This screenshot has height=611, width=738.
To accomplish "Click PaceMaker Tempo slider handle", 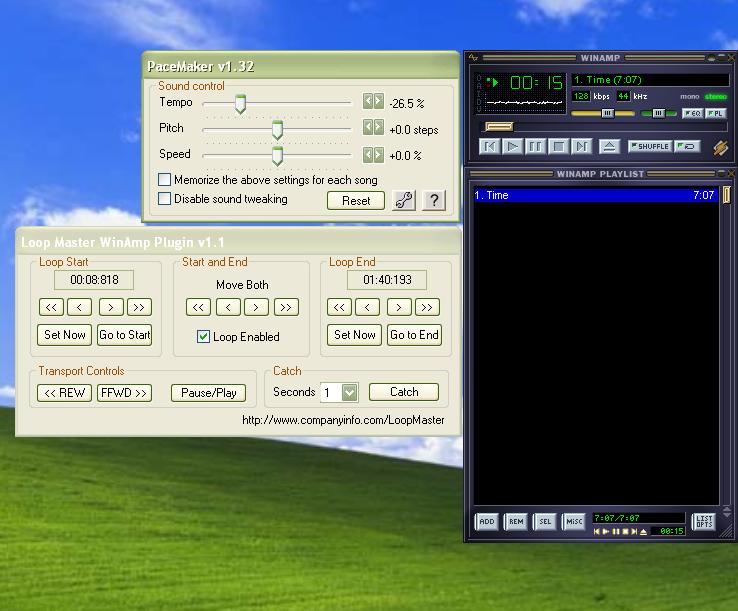I will point(241,104).
